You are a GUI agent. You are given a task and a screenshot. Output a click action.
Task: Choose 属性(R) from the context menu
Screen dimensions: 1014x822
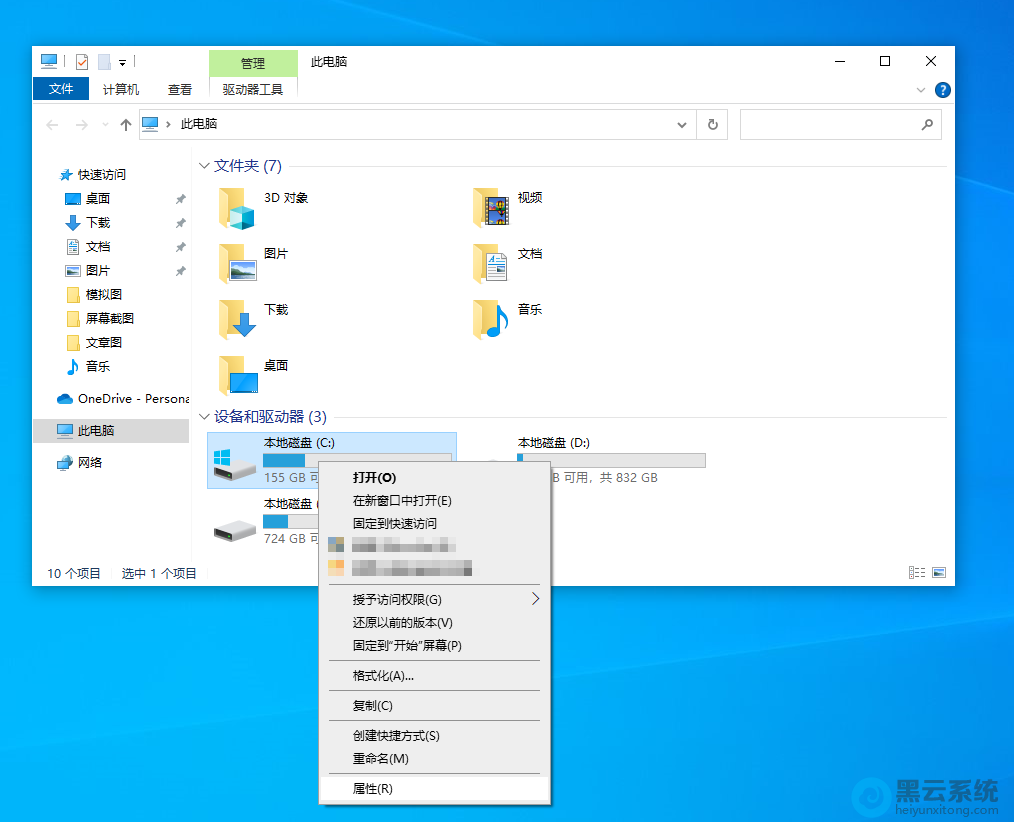tap(373, 789)
